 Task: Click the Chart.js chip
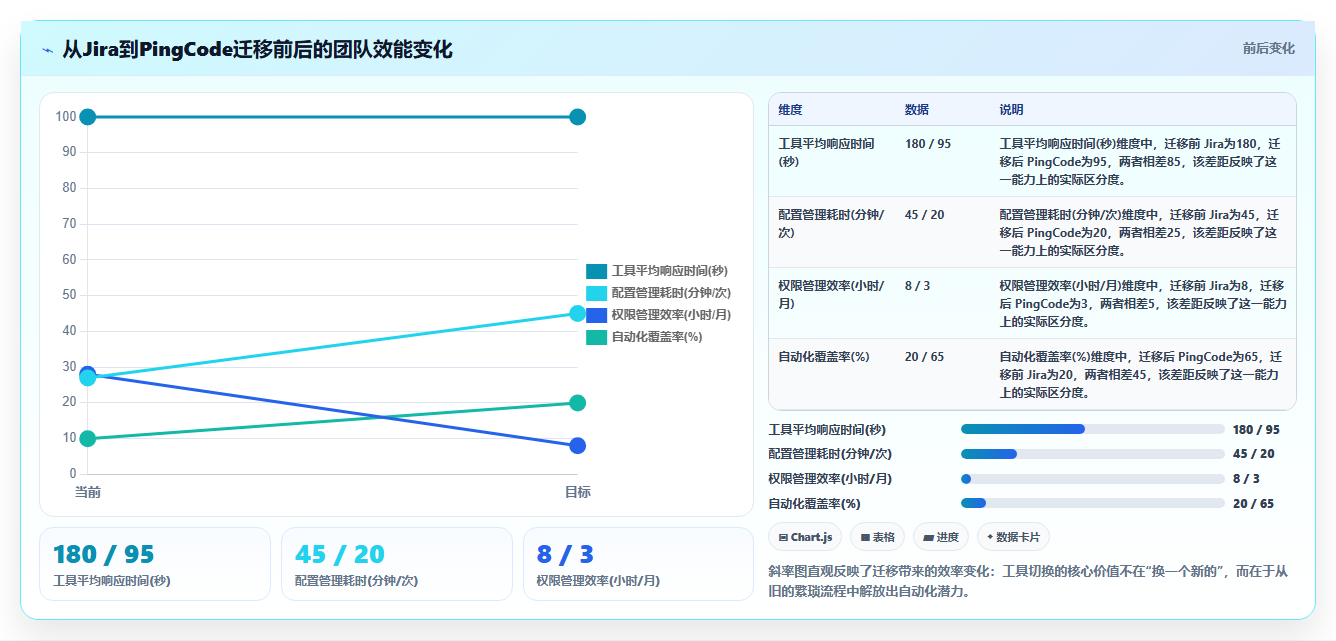coord(805,537)
